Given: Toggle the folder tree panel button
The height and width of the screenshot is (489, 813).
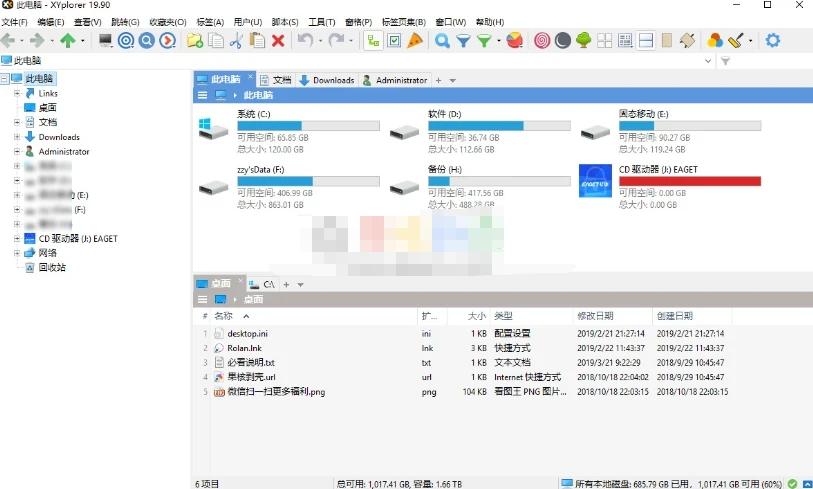Looking at the screenshot, I should click(x=373, y=40).
